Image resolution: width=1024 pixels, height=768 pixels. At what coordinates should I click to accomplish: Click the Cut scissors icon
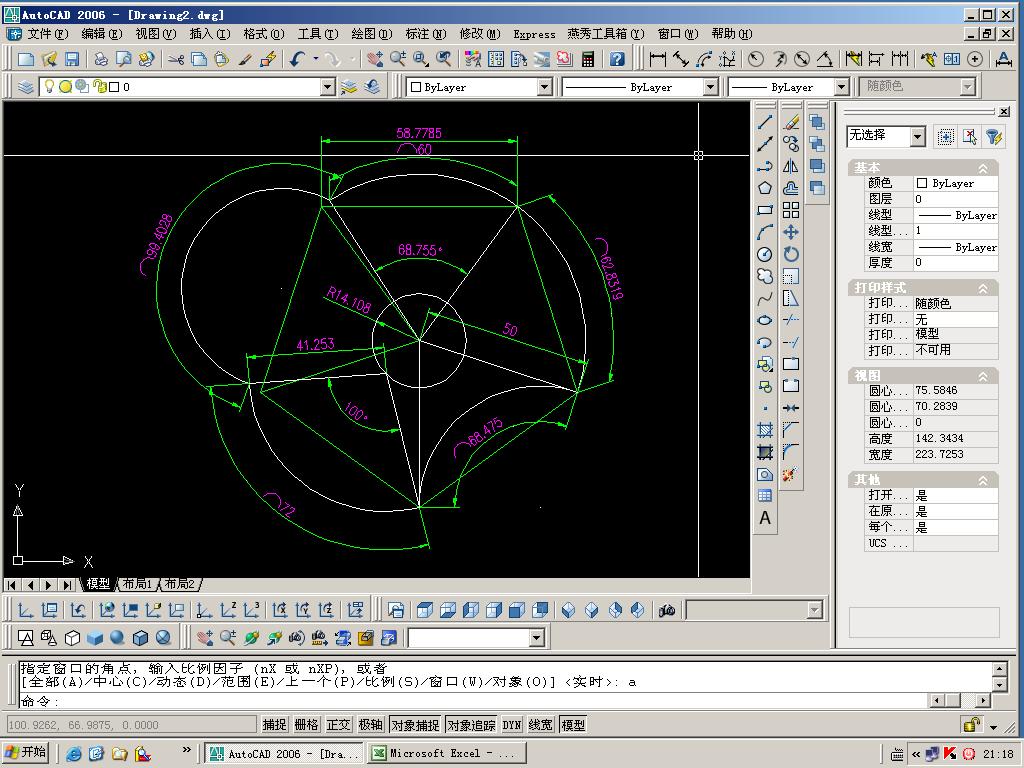[x=176, y=59]
